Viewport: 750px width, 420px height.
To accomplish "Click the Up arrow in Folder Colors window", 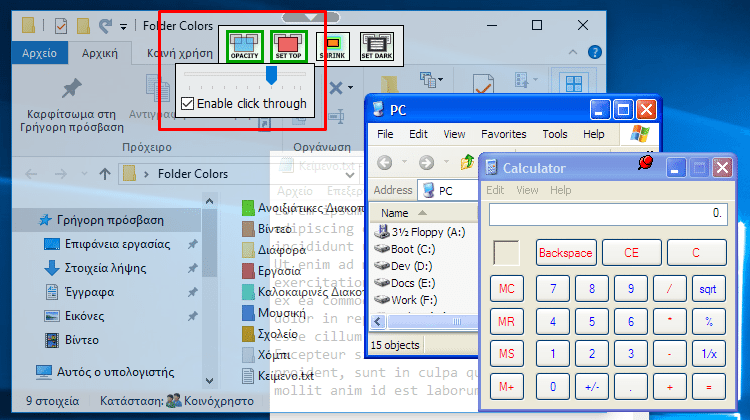I will 105,174.
